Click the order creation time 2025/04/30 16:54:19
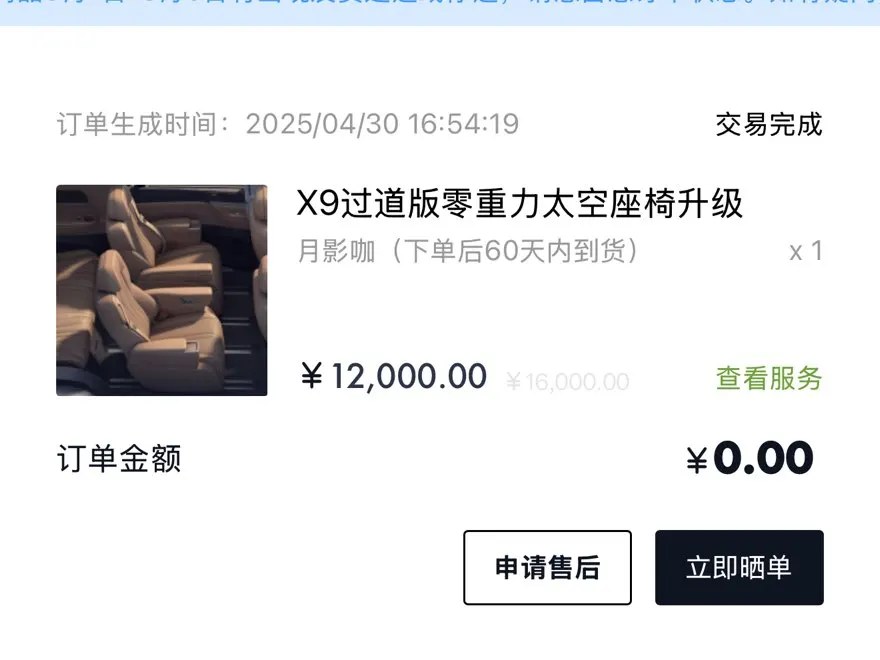The image size is (880, 660). pos(382,124)
